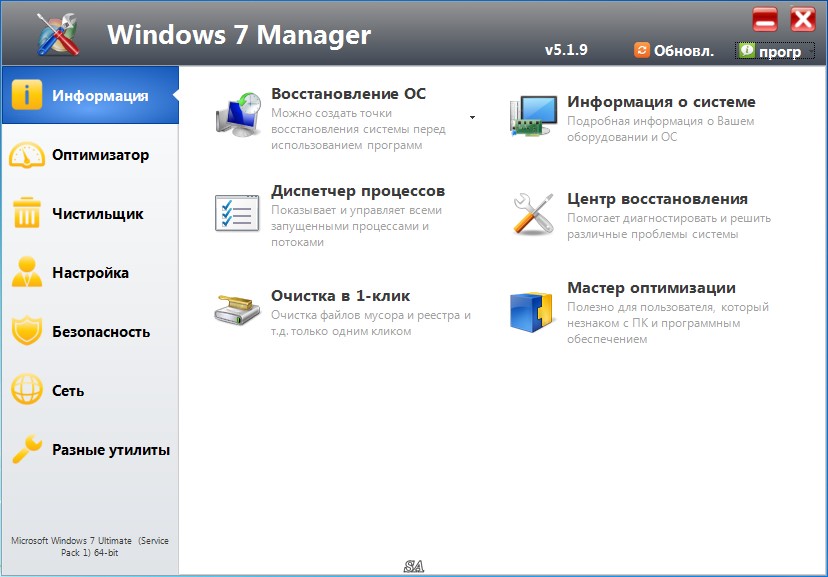Open Восстановление ОС tool title
828x577 pixels.
(349, 93)
